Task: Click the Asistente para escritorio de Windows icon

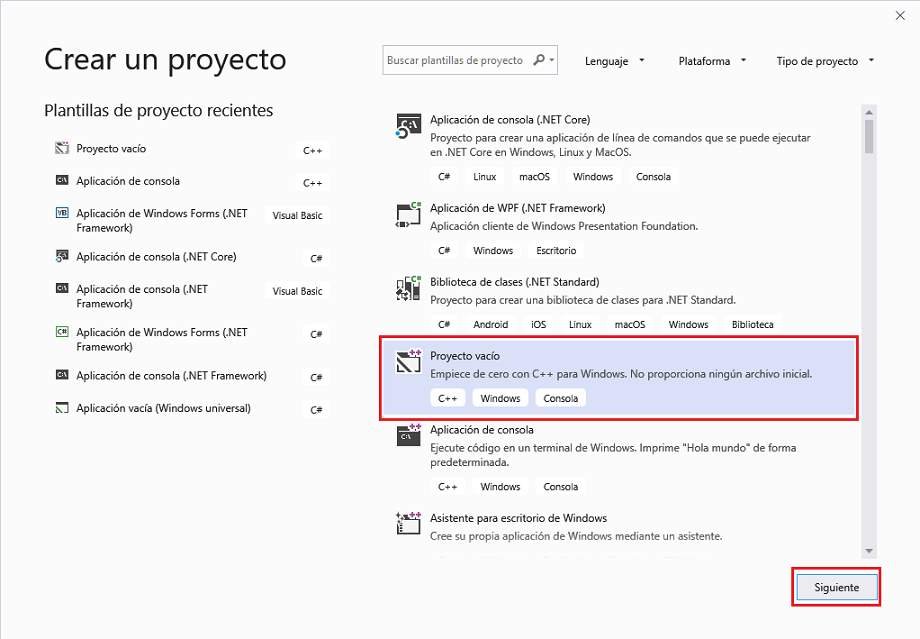Action: click(408, 522)
